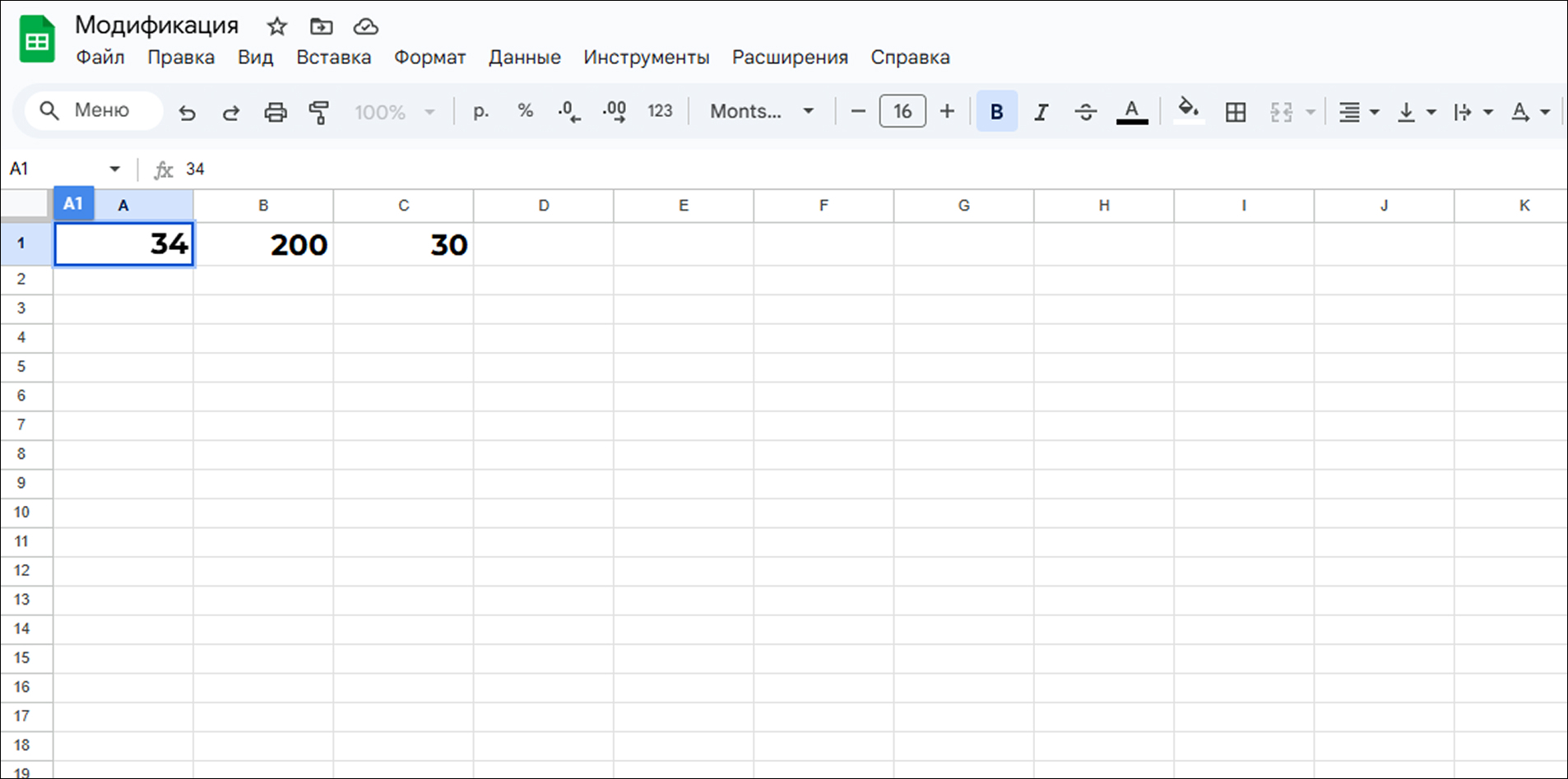The width and height of the screenshot is (1568, 779).
Task: Undo the last action
Action: (x=188, y=112)
